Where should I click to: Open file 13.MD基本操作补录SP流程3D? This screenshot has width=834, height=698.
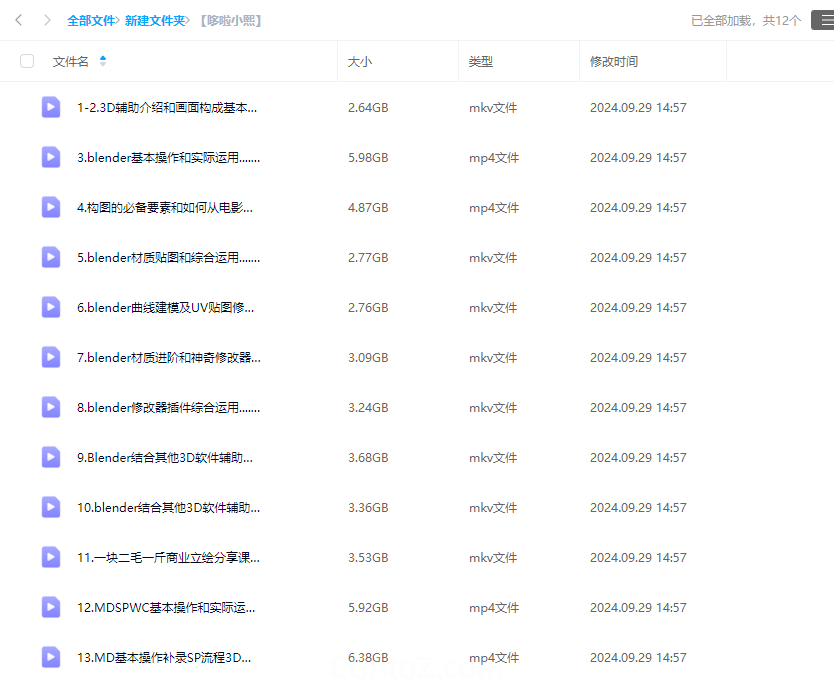click(x=164, y=657)
